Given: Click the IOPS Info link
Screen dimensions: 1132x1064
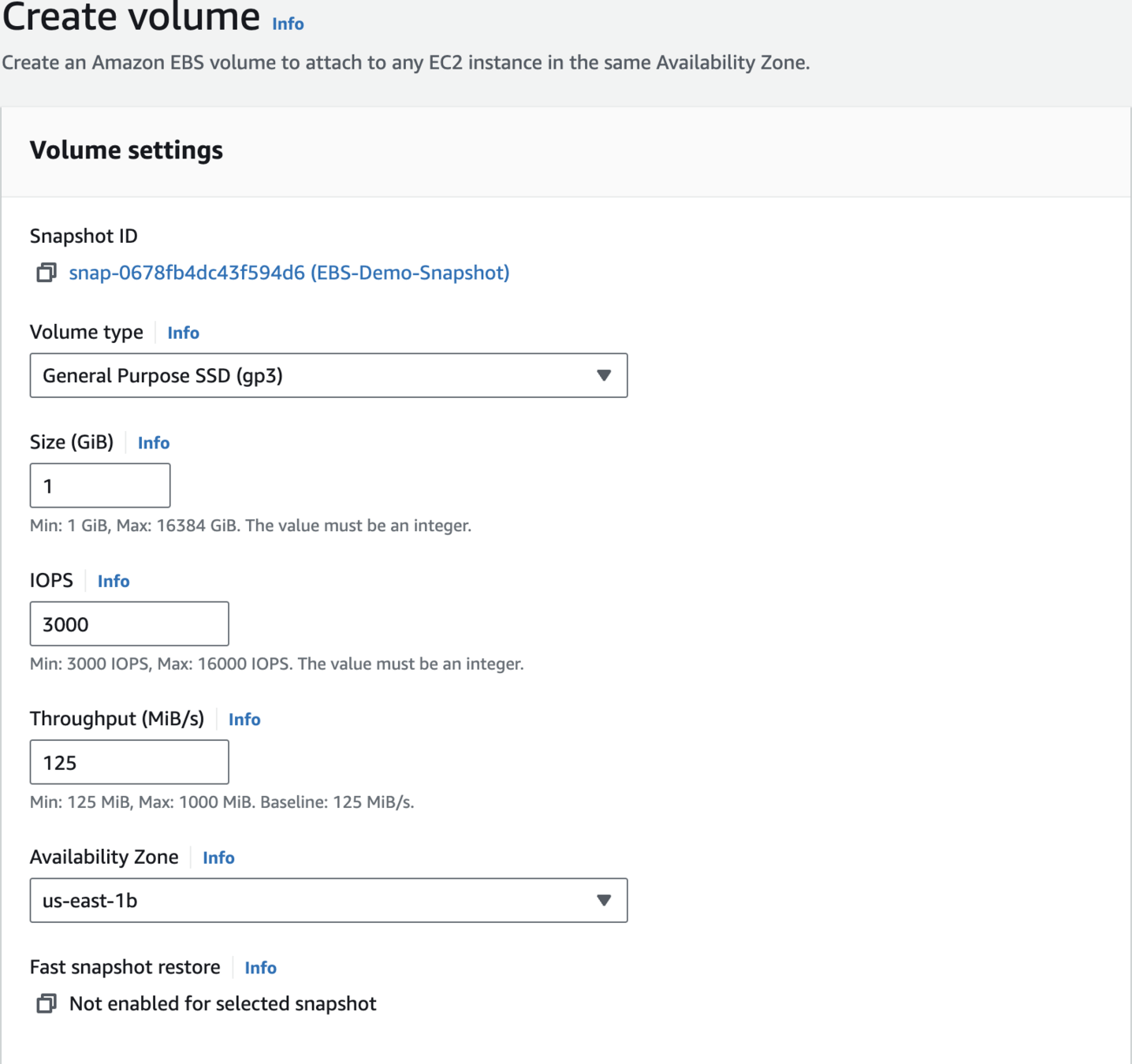Looking at the screenshot, I should pos(114,581).
